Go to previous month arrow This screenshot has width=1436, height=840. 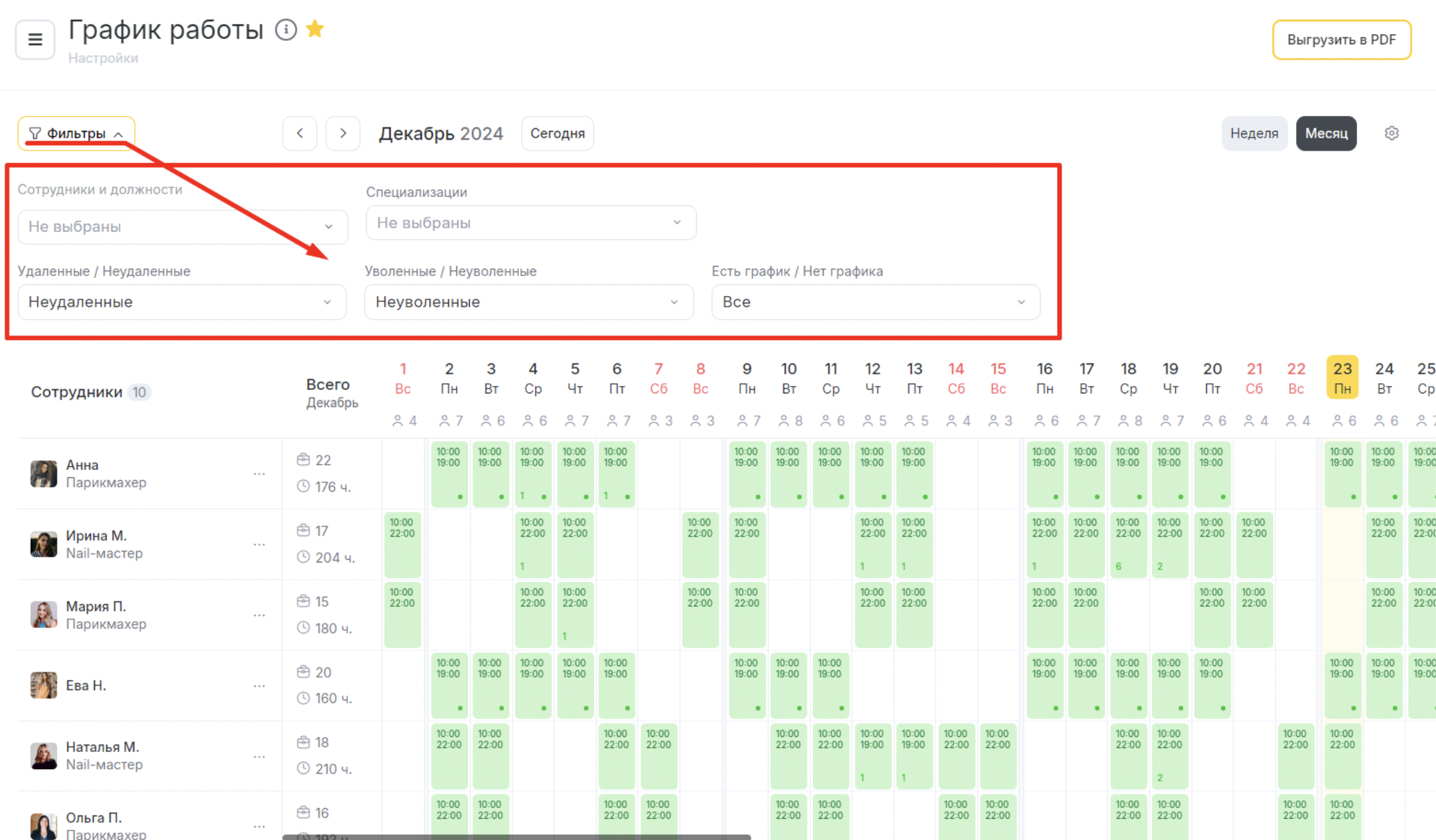pos(300,134)
